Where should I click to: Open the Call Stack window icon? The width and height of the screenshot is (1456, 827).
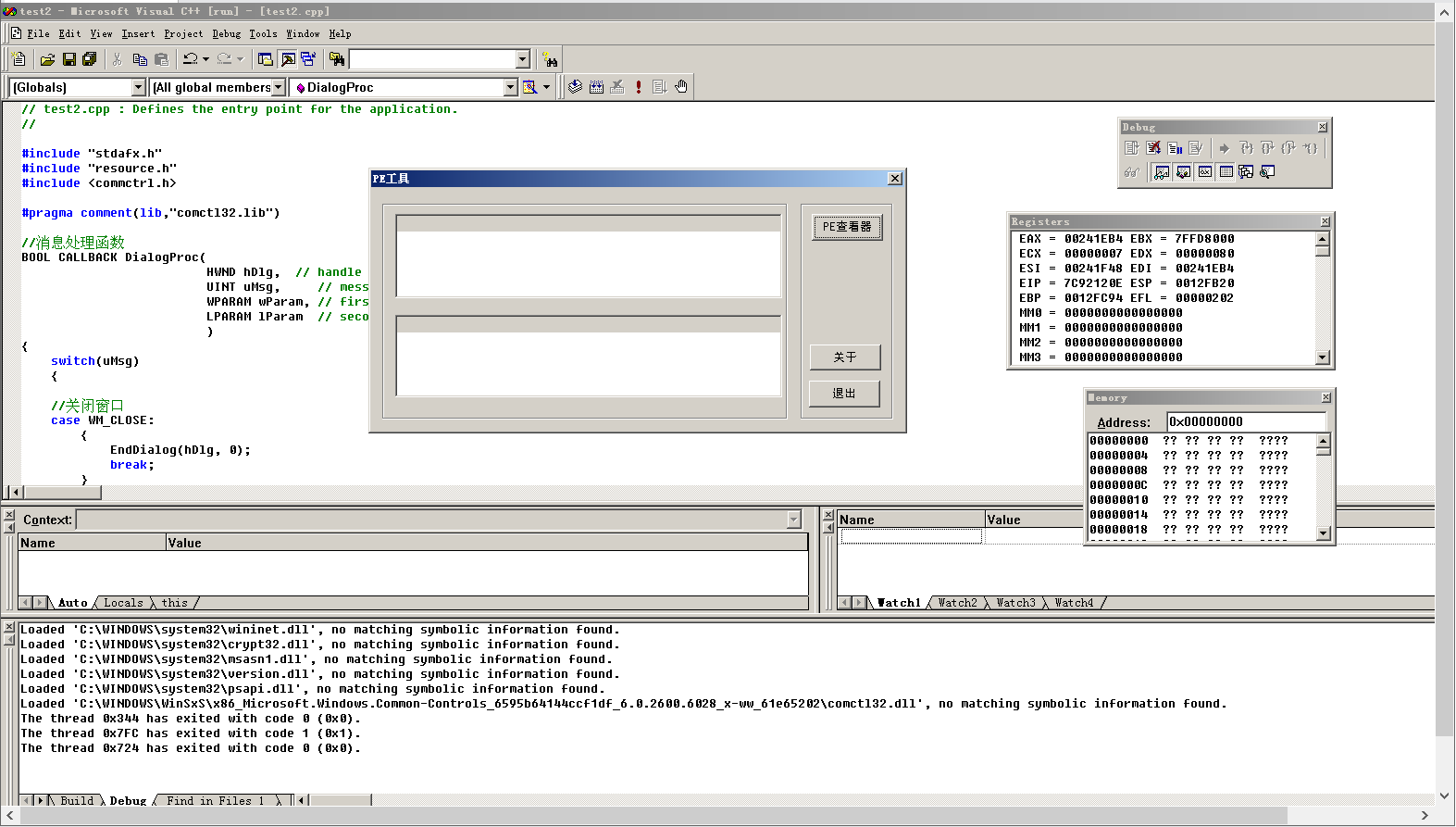coord(1246,172)
